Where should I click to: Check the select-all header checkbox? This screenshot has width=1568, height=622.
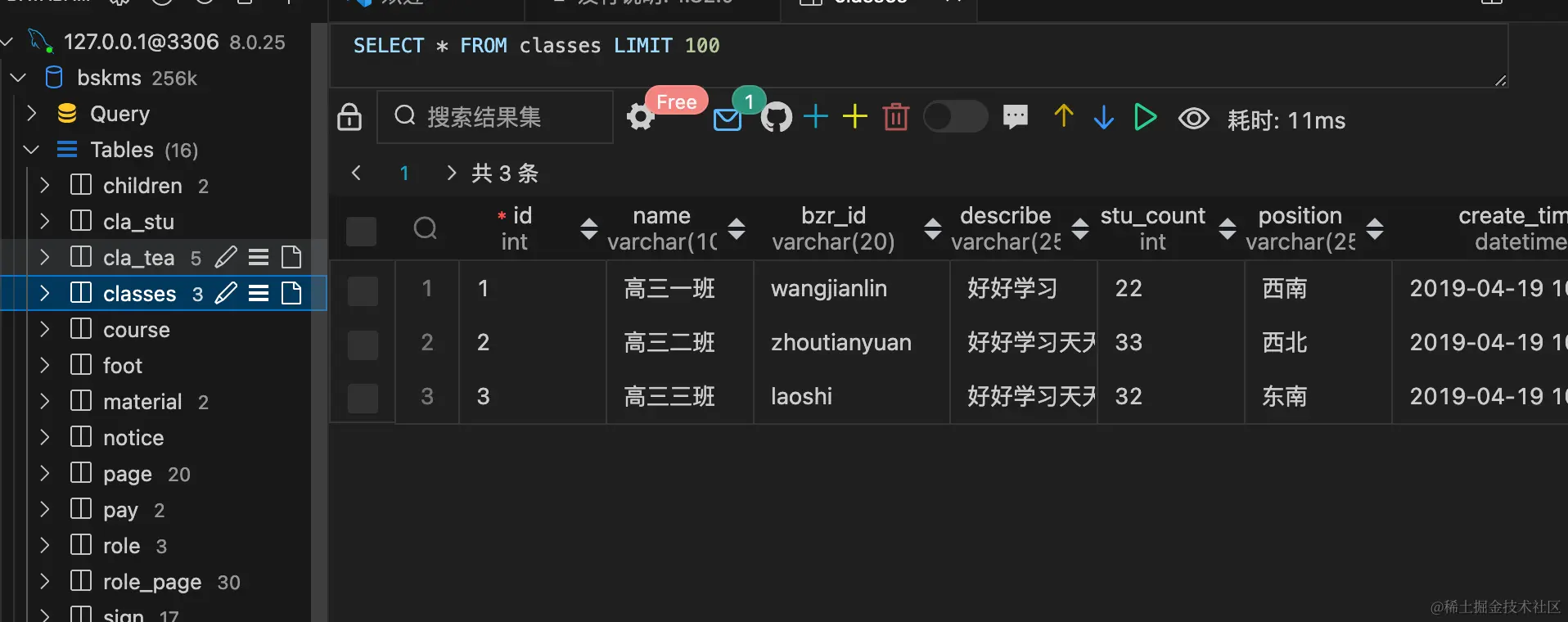pos(361,231)
